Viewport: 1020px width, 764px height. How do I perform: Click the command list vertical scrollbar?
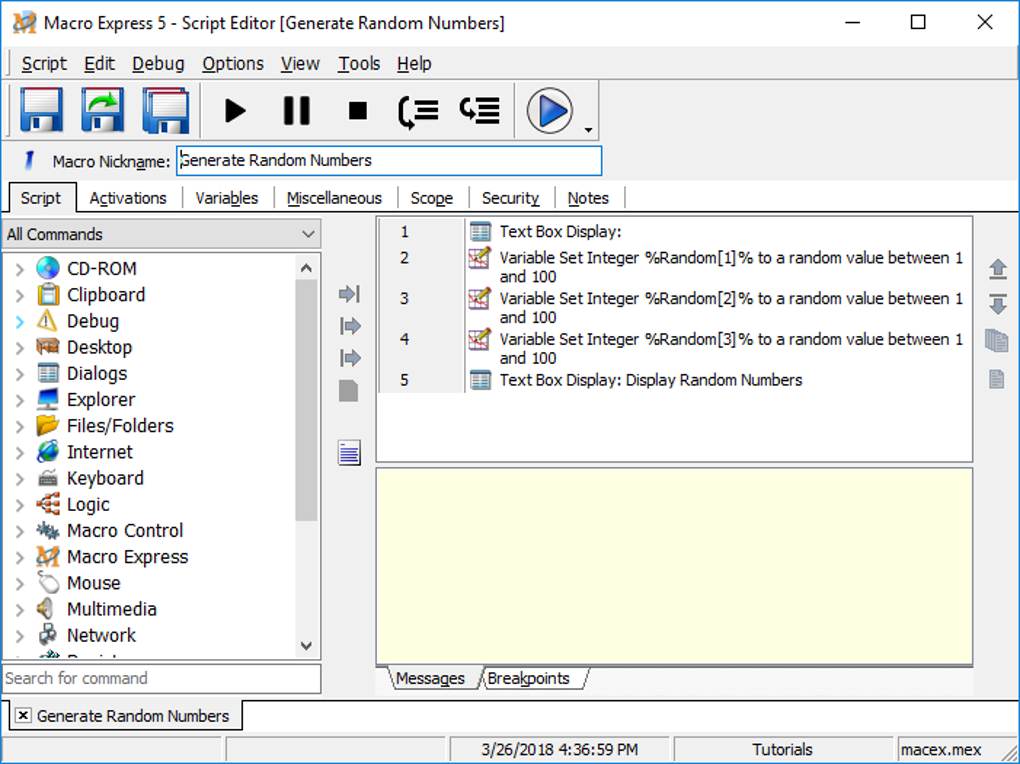[306, 400]
